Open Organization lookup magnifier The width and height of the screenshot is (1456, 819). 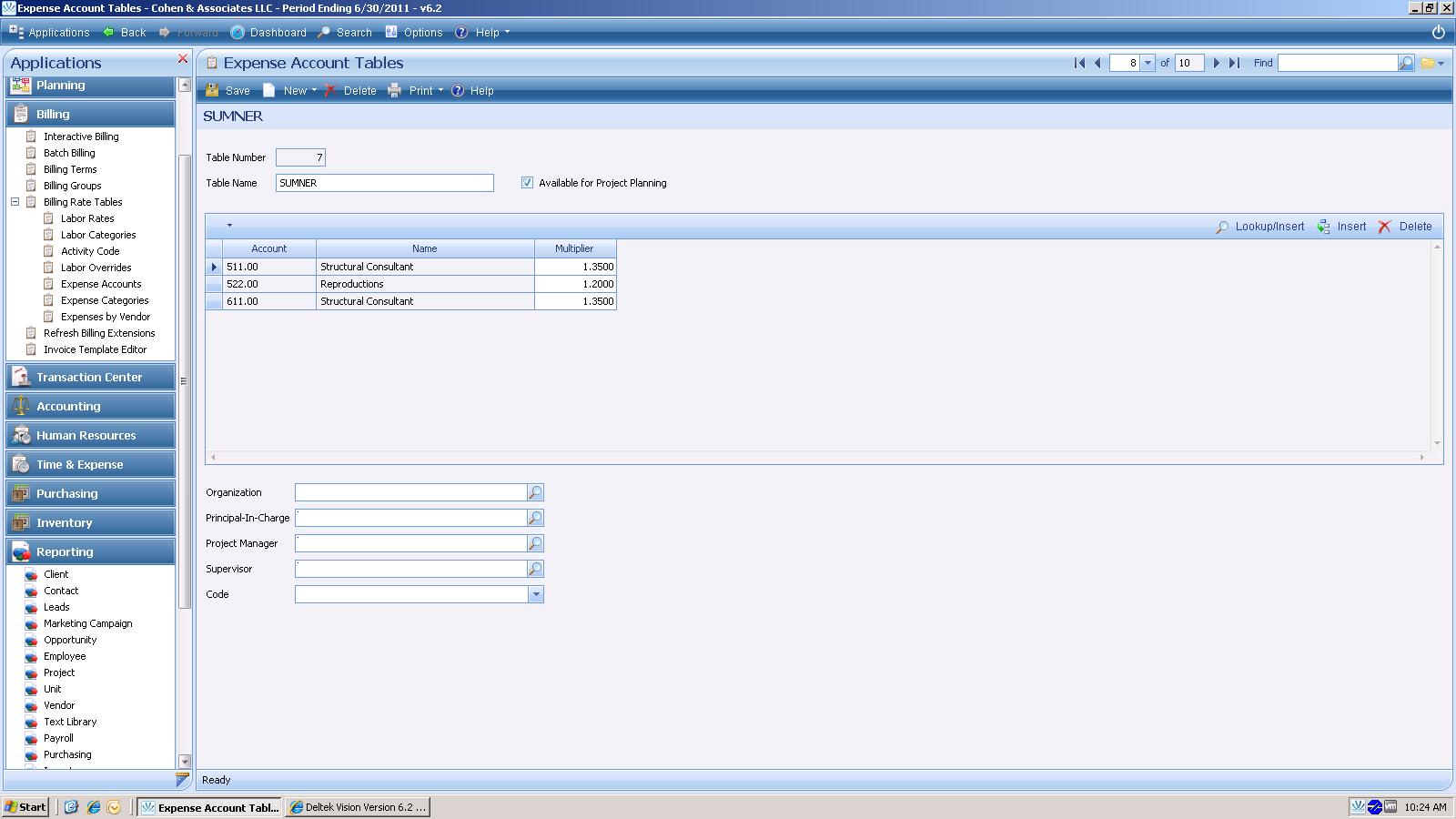tap(535, 492)
